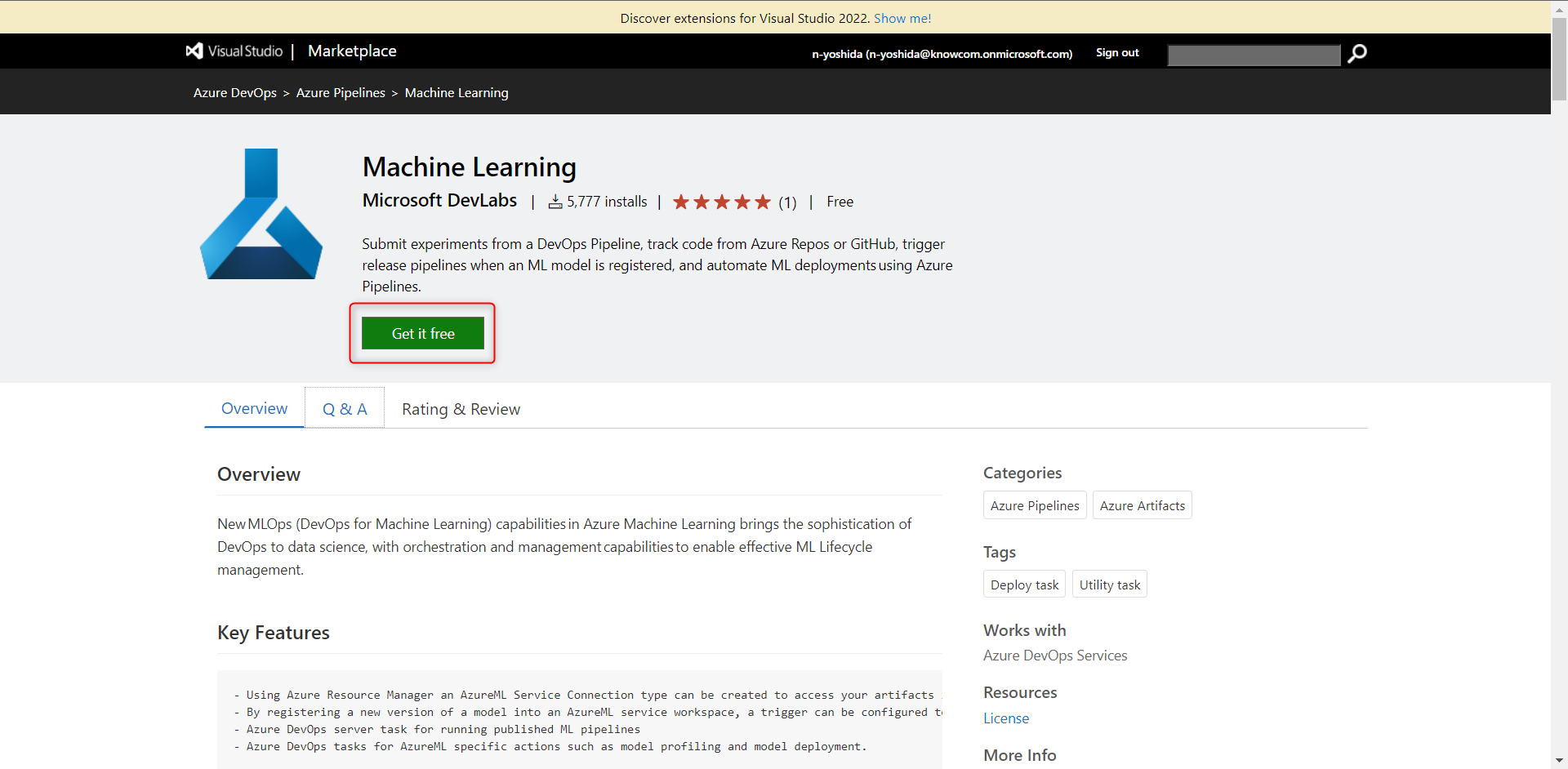Viewport: 1568px width, 769px height.
Task: Click the (1) review count
Action: pos(787,202)
